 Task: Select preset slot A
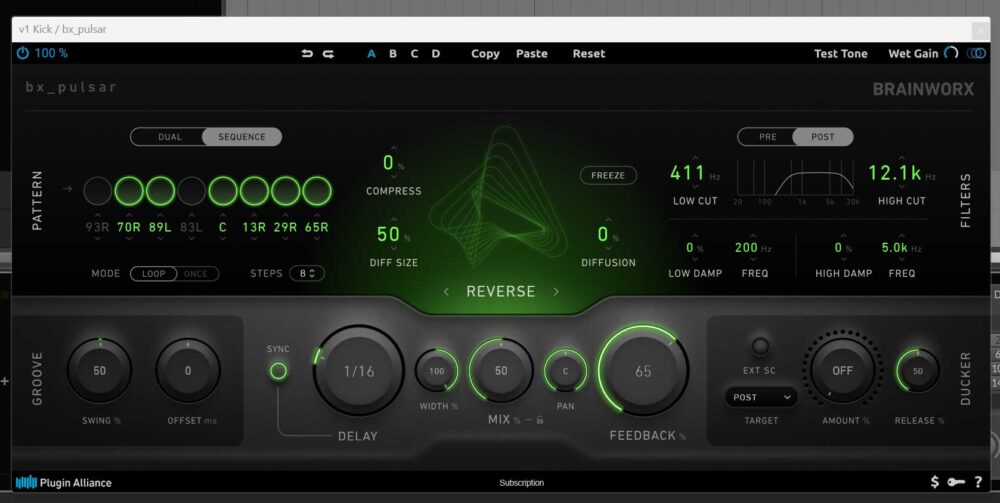click(371, 54)
